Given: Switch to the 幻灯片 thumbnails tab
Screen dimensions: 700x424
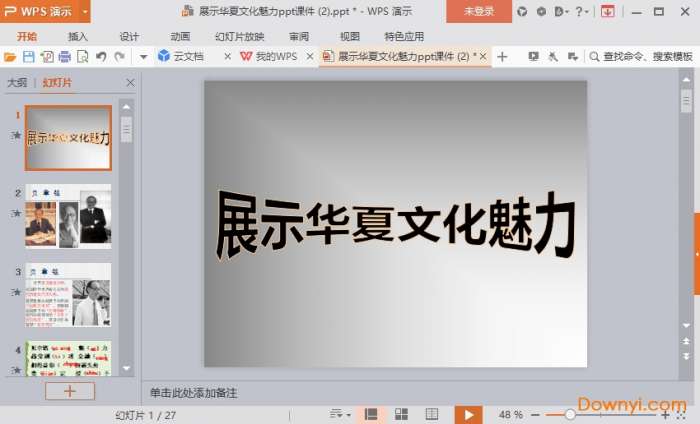Looking at the screenshot, I should [57, 82].
